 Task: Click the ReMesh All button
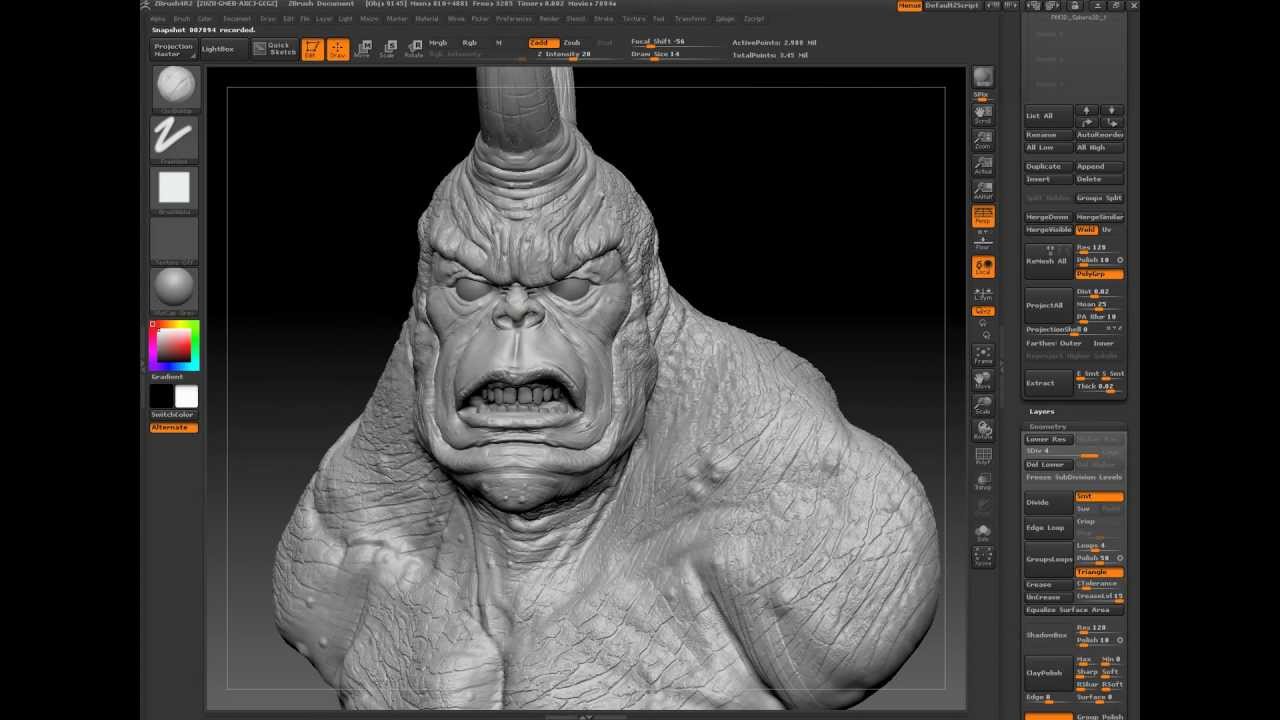pyautogui.click(x=1048, y=261)
